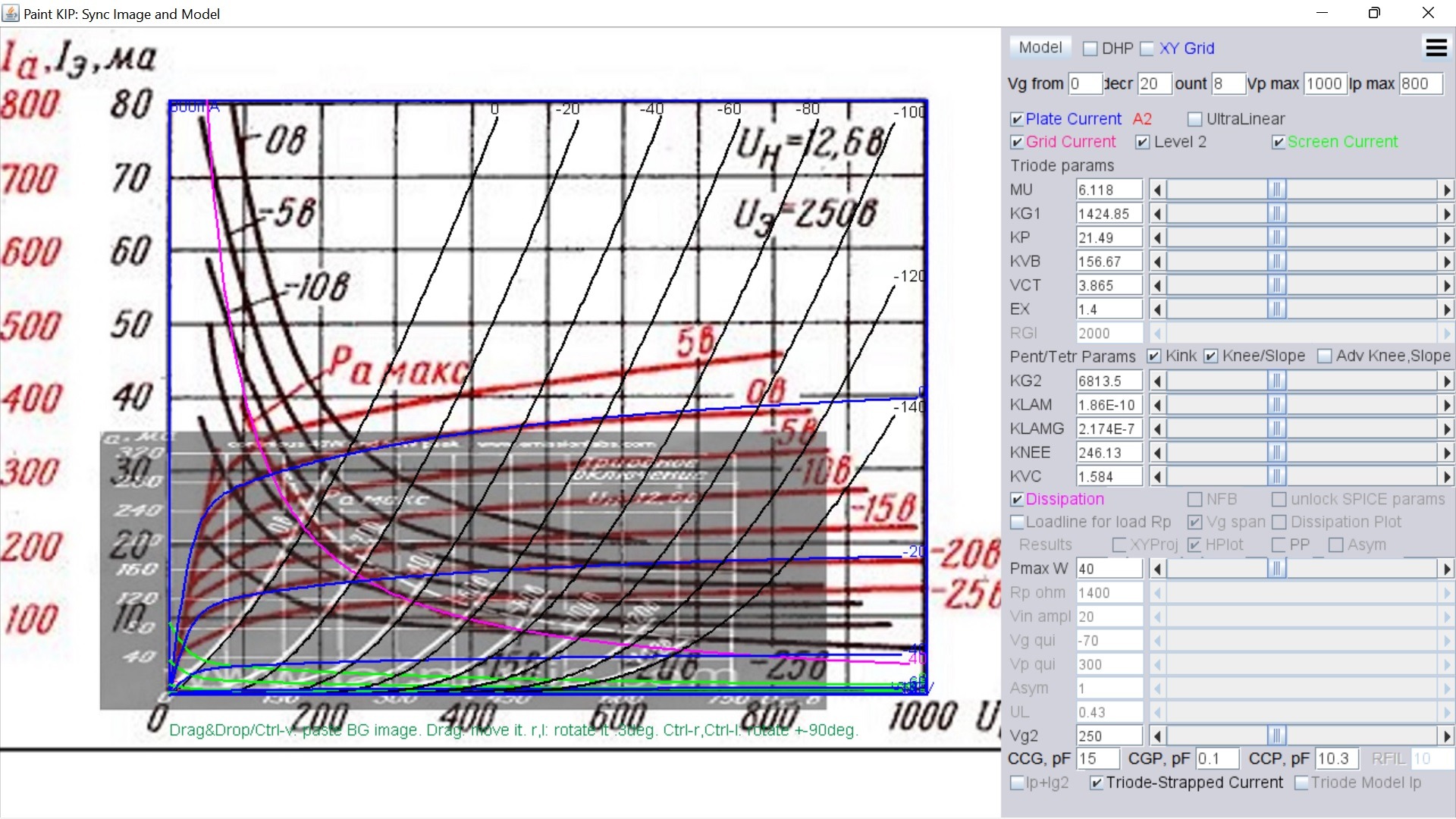Viewport: 1456px width, 819px height.
Task: Click the KG2 value field
Action: pyautogui.click(x=1109, y=381)
